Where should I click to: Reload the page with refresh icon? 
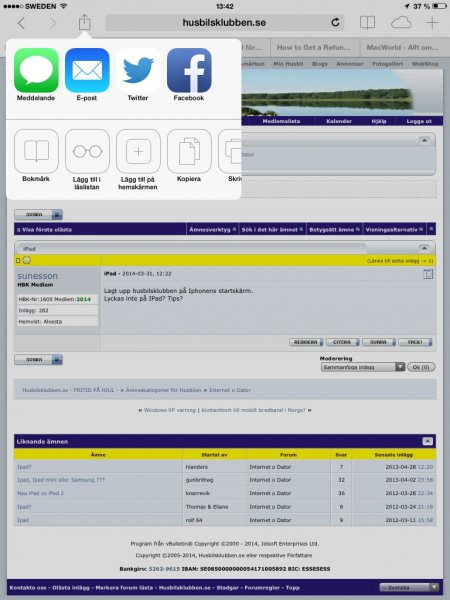pos(335,23)
